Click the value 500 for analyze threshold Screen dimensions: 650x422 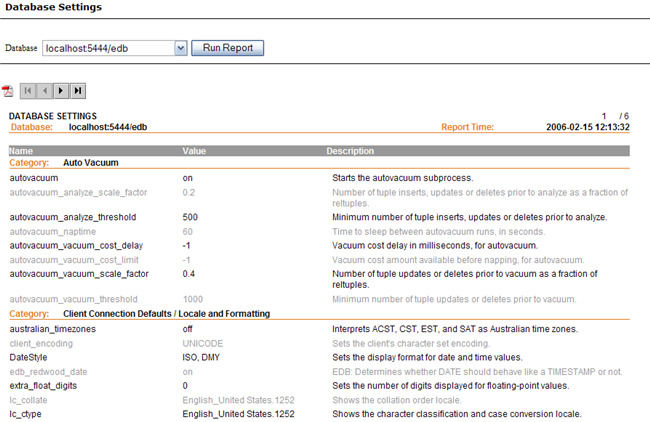[190, 217]
